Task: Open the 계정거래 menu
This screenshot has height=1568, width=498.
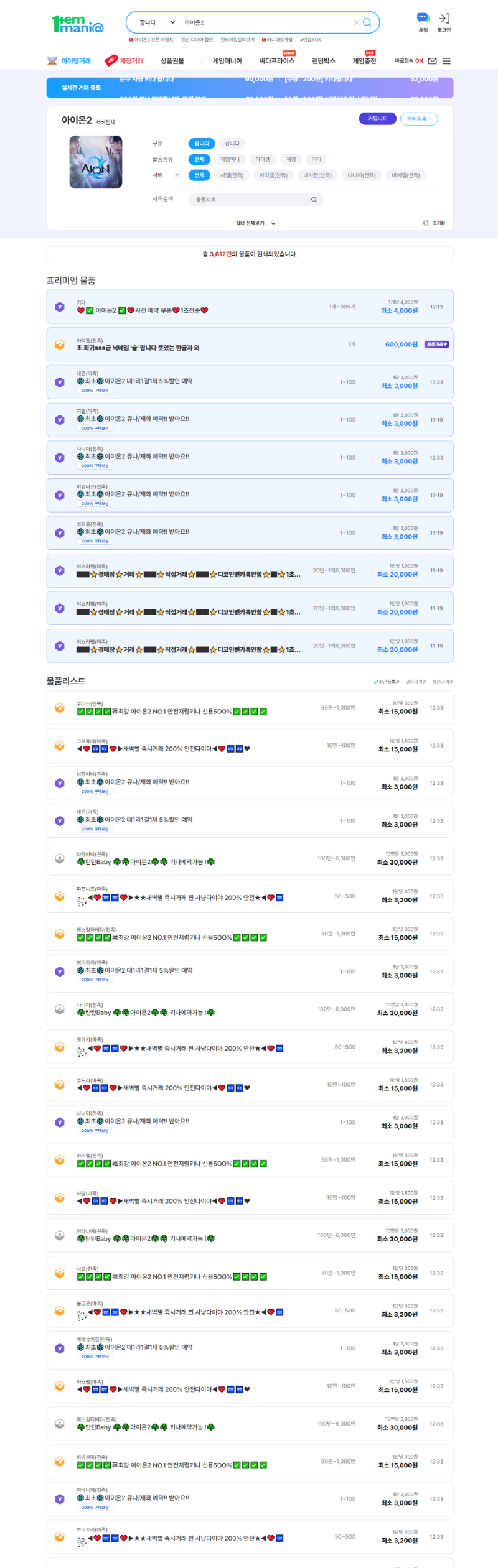Action: [125, 61]
